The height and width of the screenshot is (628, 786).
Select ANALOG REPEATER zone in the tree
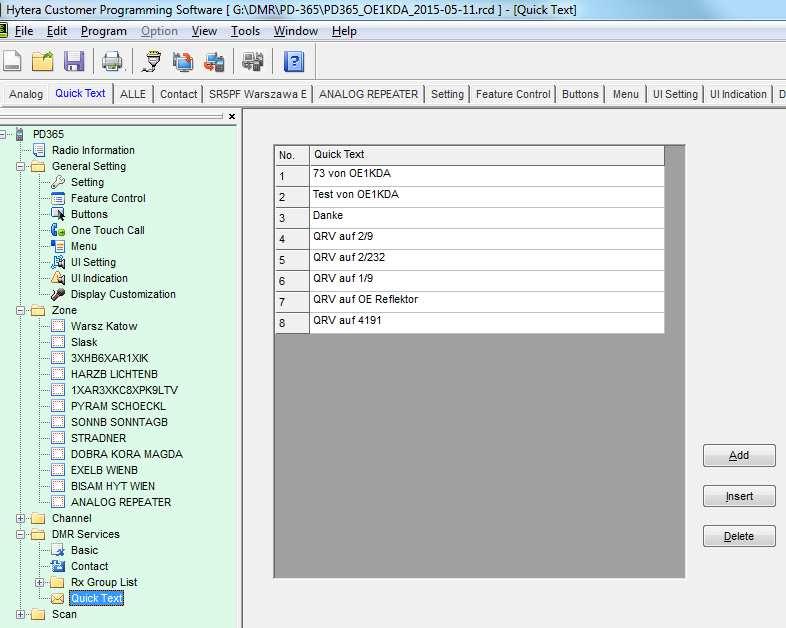click(121, 502)
